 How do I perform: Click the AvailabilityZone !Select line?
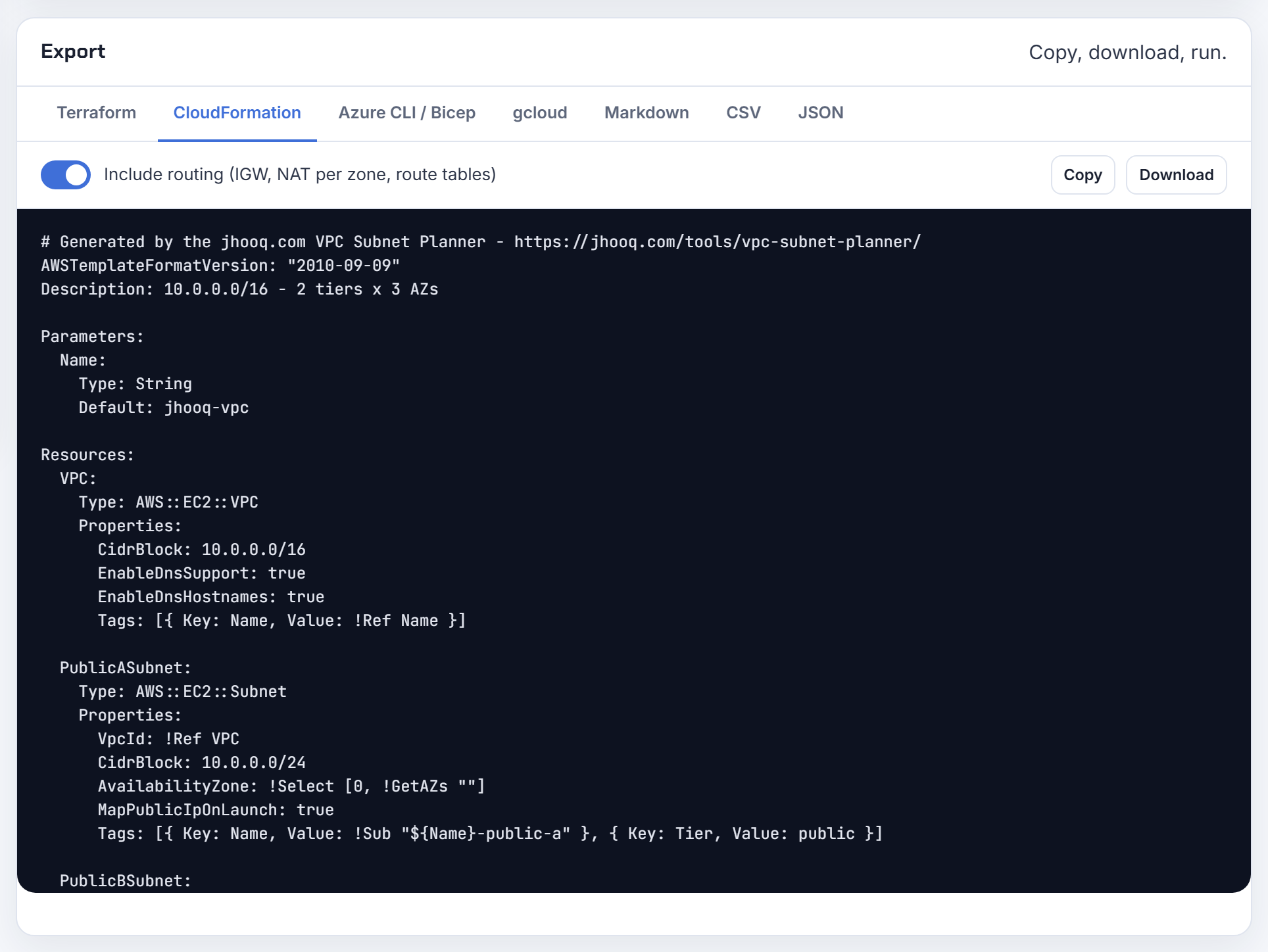point(291,786)
